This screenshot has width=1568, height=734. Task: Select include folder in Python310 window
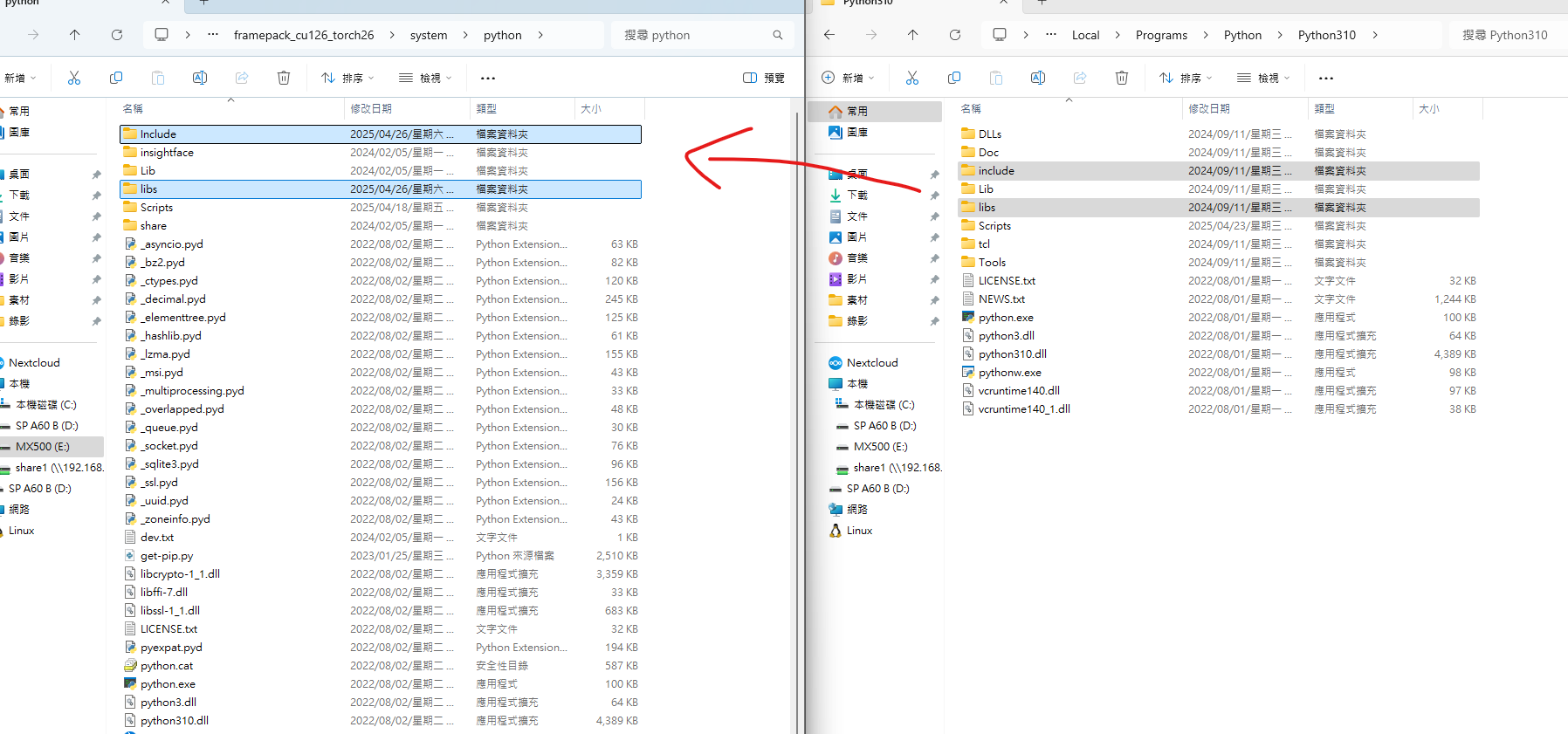coord(1219,171)
